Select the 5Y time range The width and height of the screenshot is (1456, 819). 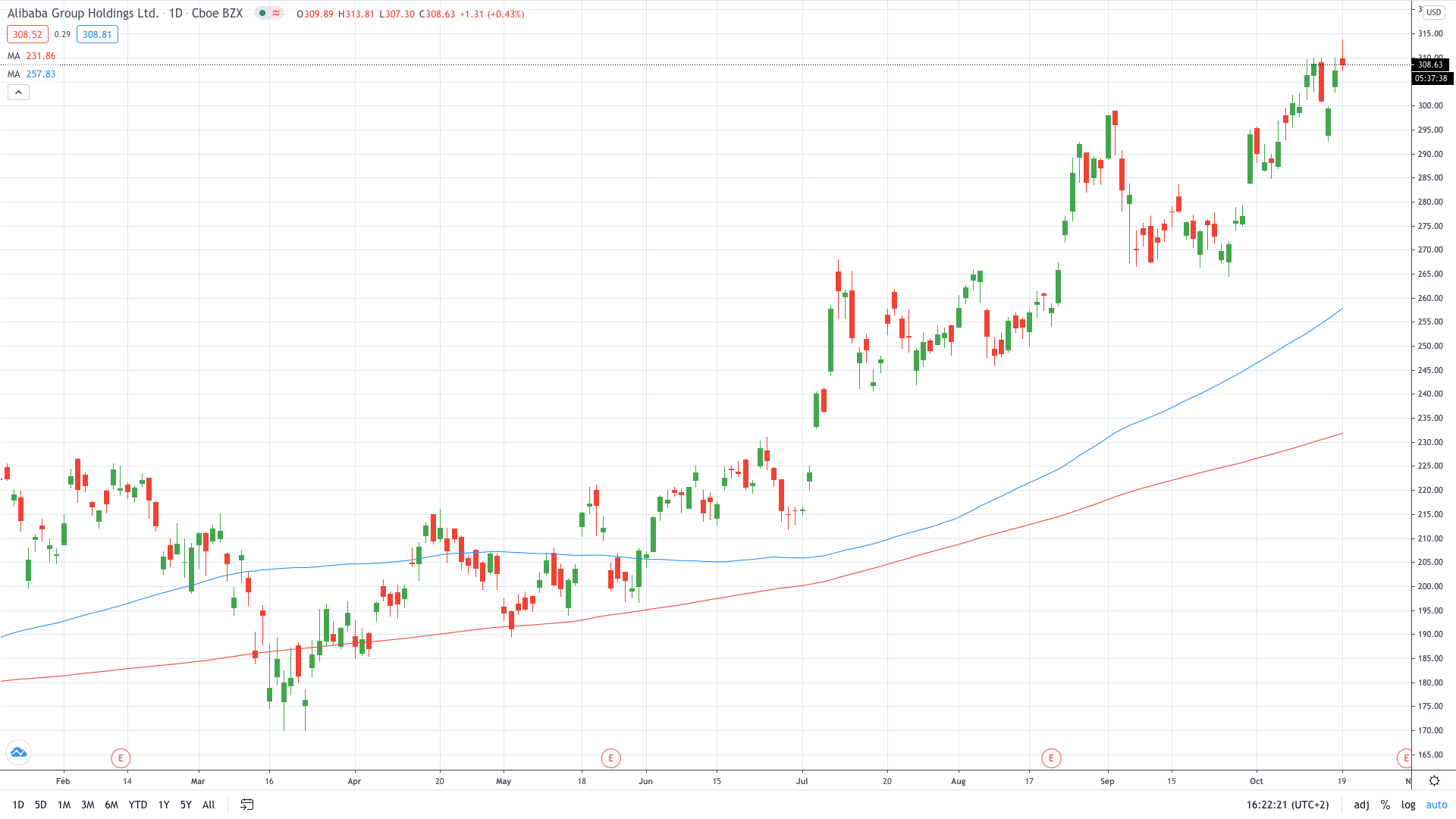pos(186,805)
